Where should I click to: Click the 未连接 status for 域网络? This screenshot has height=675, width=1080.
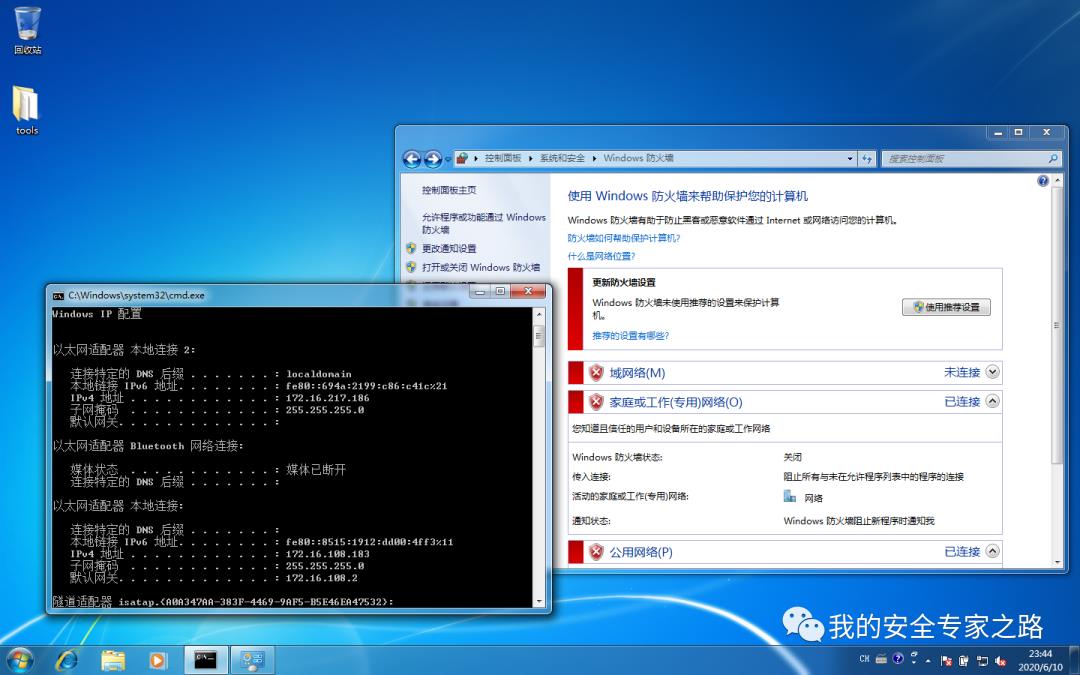coord(962,373)
